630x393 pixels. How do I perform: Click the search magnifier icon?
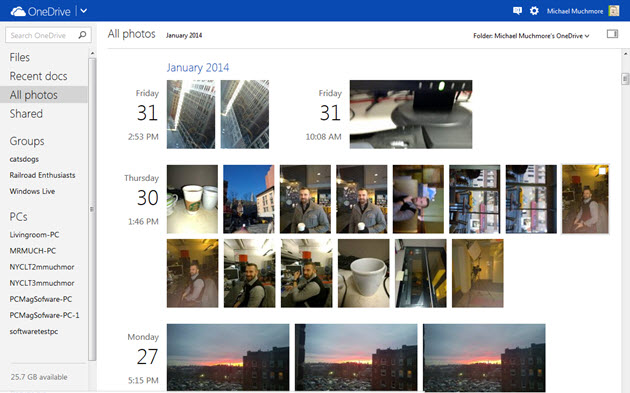82,35
